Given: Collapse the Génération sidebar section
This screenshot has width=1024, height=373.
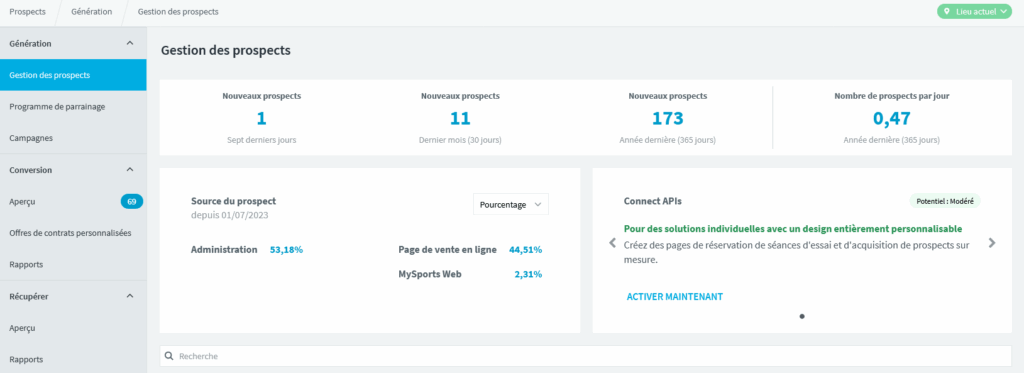Looking at the screenshot, I should click(129, 43).
